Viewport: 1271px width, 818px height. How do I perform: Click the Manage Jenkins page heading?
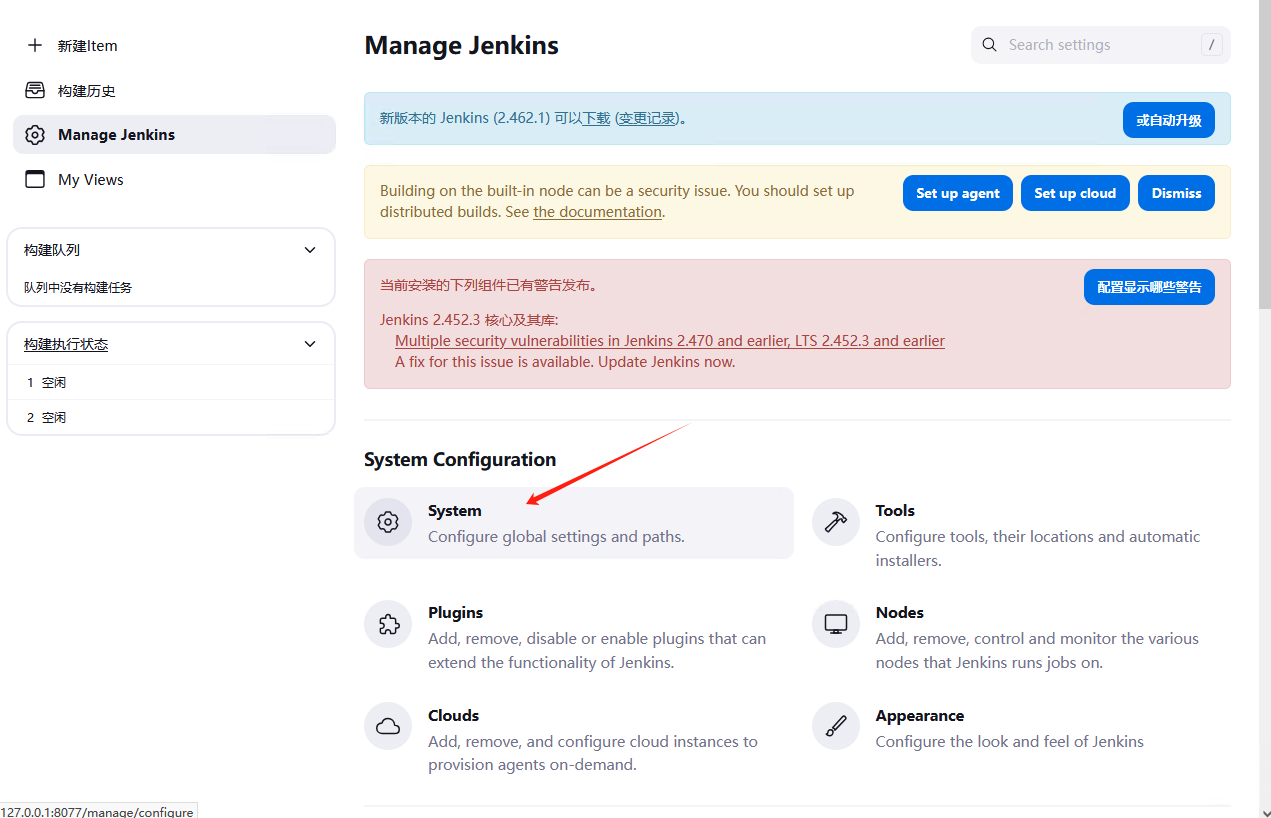pos(461,45)
